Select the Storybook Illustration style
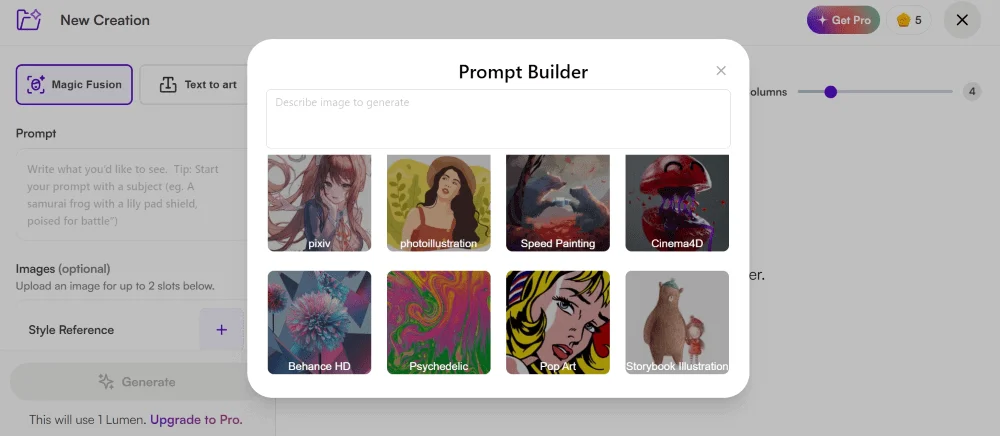 677,323
